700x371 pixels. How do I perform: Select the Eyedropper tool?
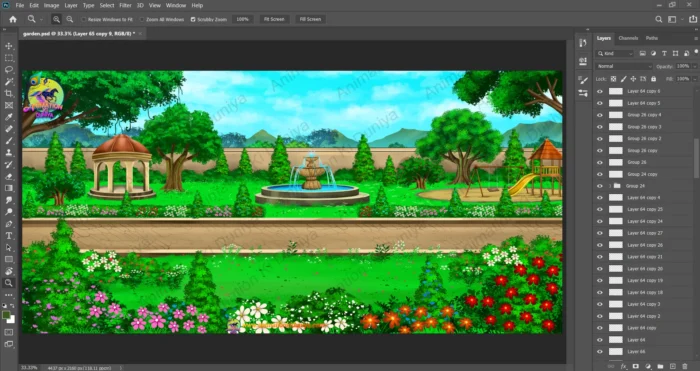click(8, 117)
